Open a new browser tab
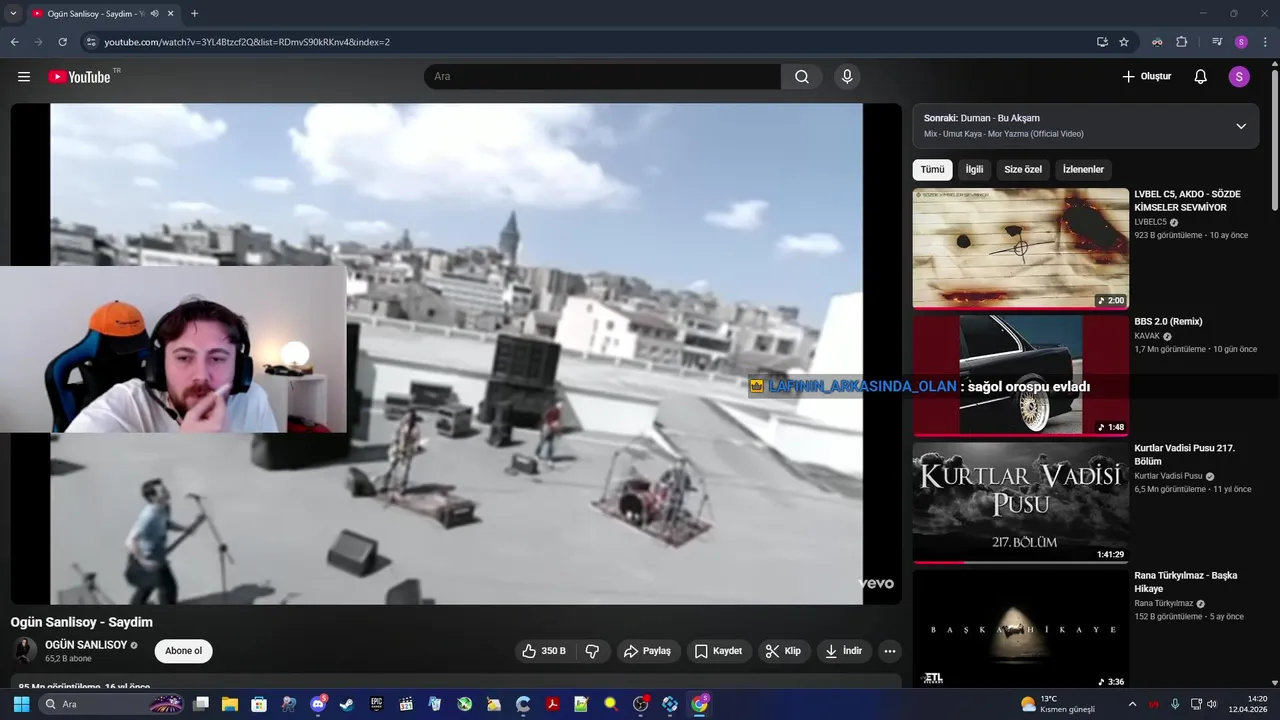1280x720 pixels. [194, 14]
